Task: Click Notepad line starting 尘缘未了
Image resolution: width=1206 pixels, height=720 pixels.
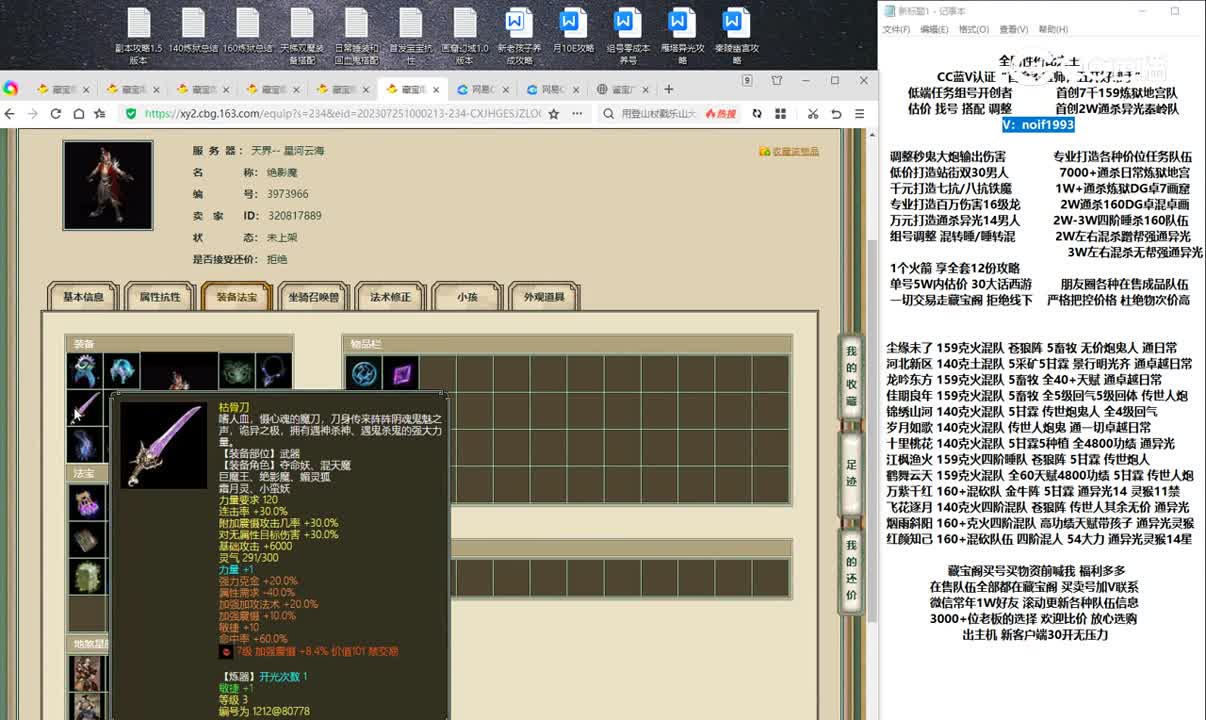Action: 1031,348
